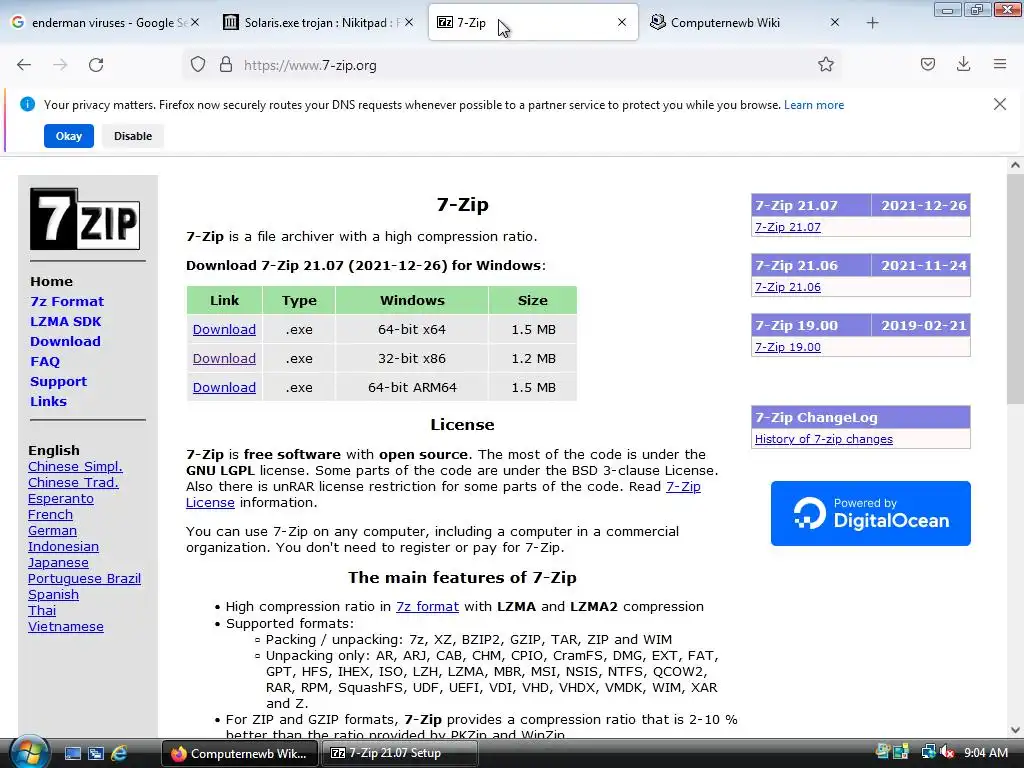Switch language to Chinese Trad.
Viewport: 1024px width, 768px height.
point(73,483)
